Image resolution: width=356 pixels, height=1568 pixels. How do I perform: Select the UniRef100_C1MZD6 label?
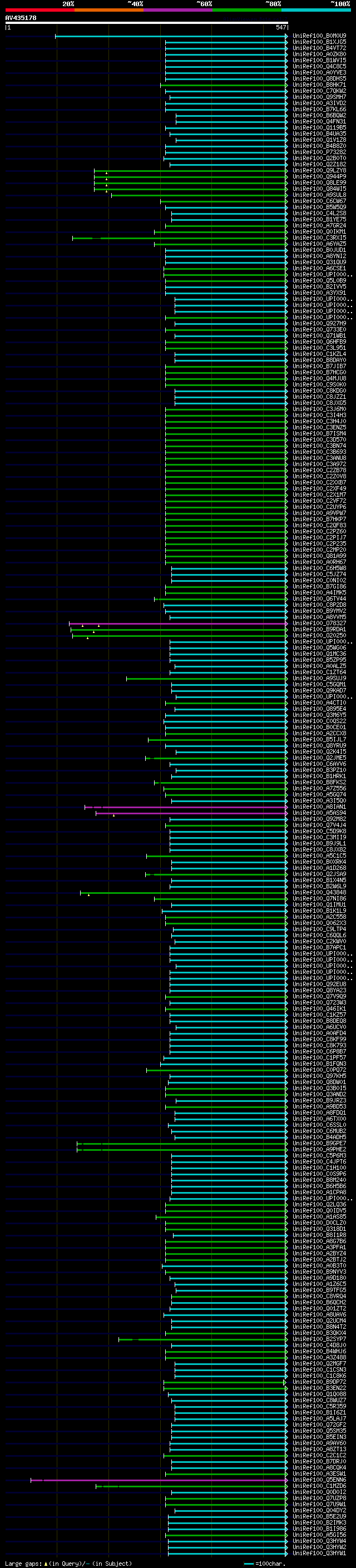(x=319, y=1486)
